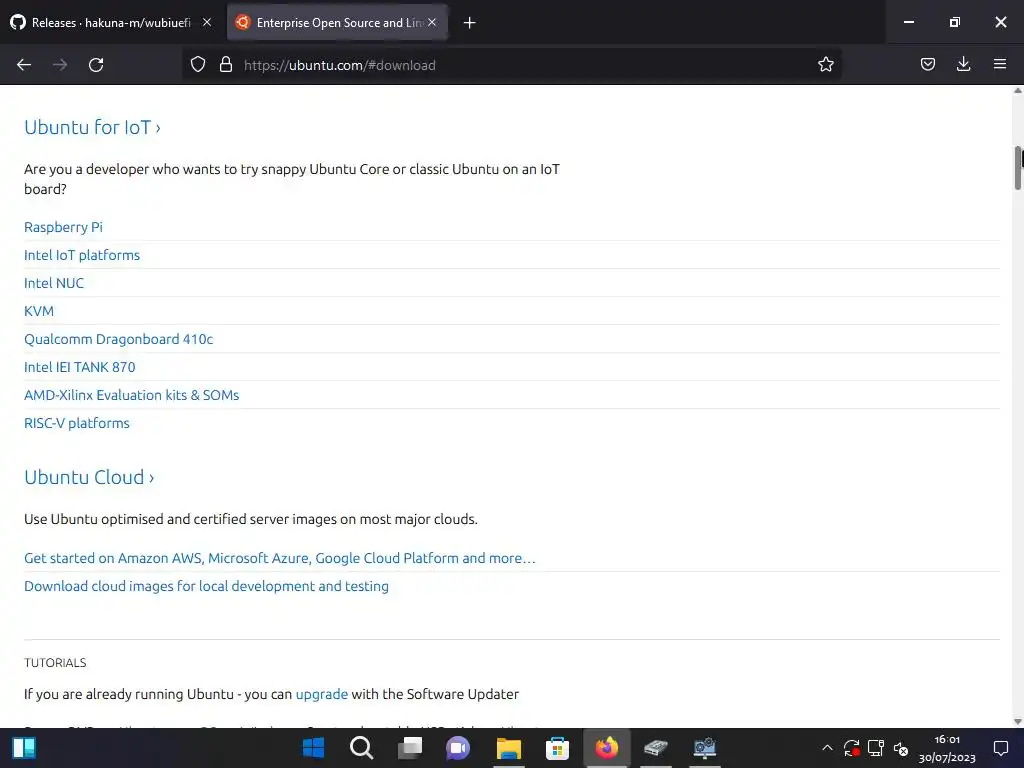Click the sync update tray icon
Screen dimensions: 1024x768
pos(851,748)
